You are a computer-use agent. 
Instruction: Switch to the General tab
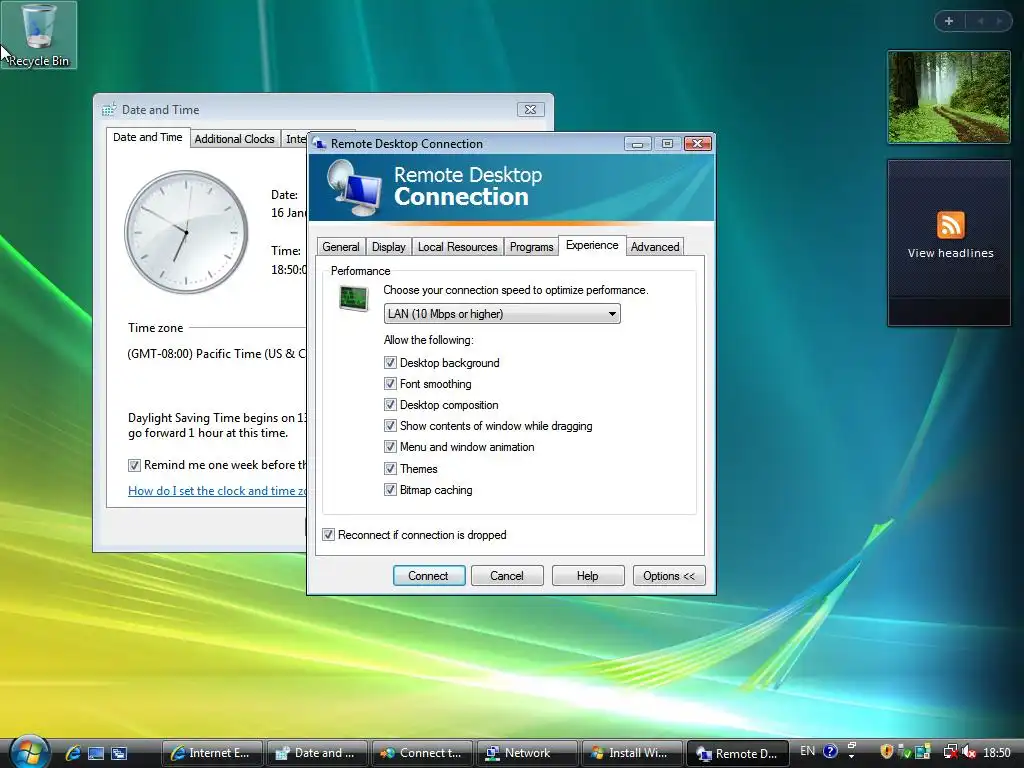340,247
